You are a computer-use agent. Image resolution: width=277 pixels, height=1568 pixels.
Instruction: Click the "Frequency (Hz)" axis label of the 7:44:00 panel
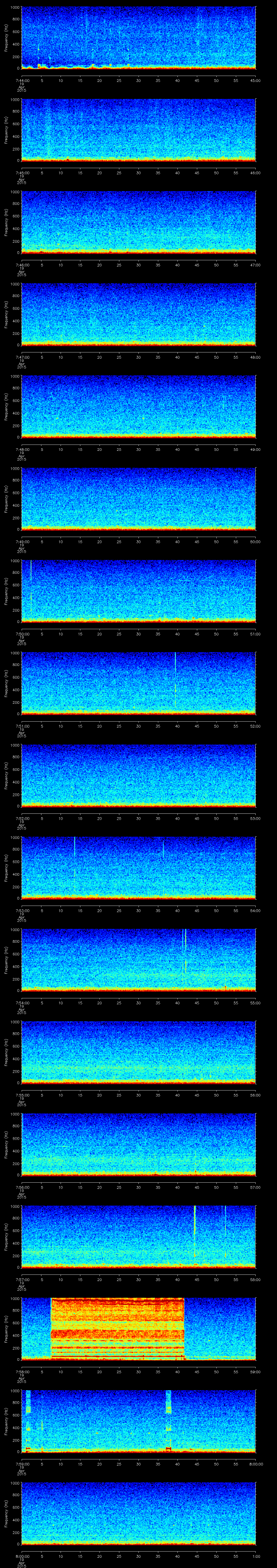click(x=6, y=38)
